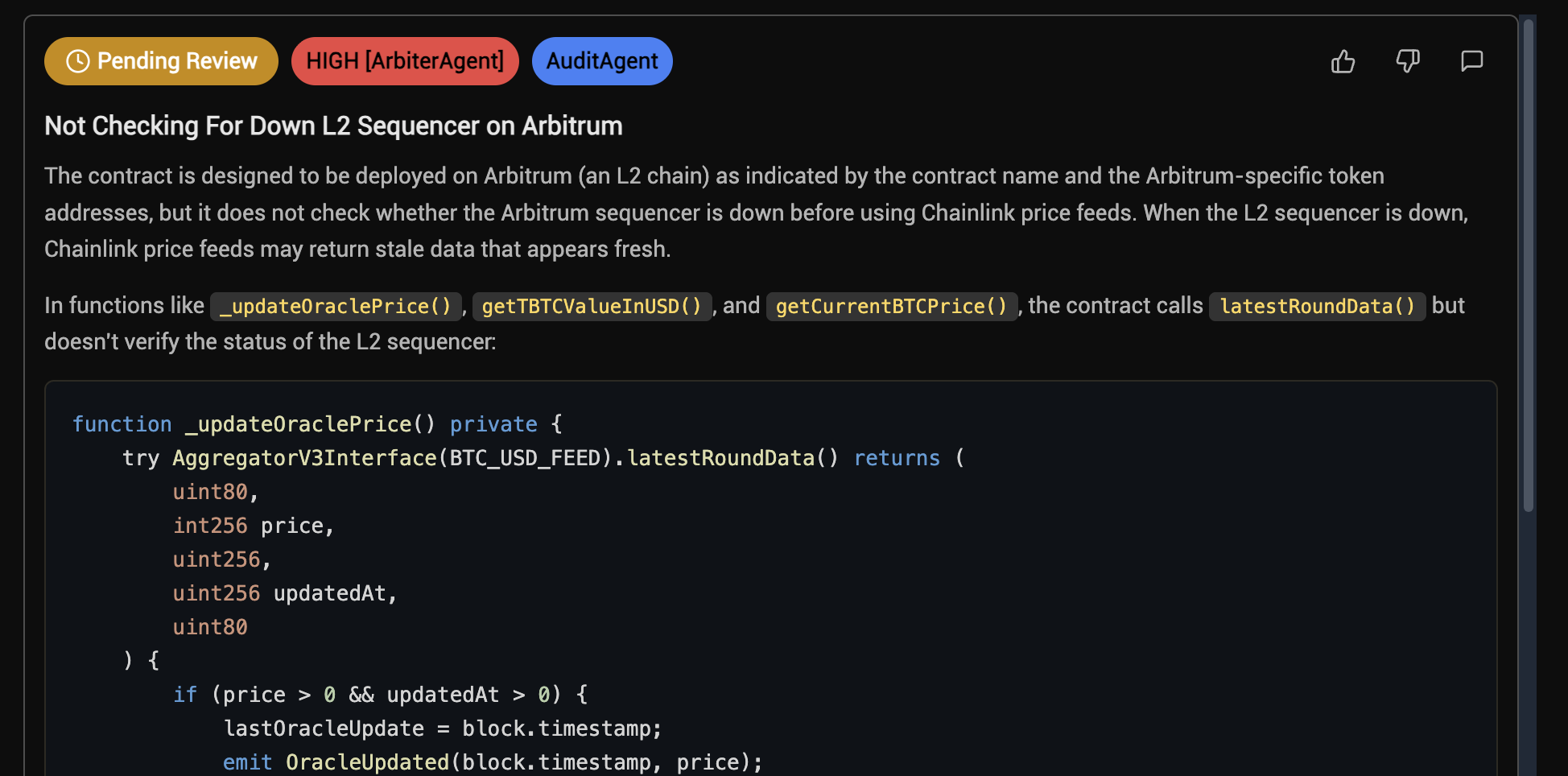Select the HIGH [ArbiterAgent] severity badge
This screenshot has height=776, width=1568.
405,61
